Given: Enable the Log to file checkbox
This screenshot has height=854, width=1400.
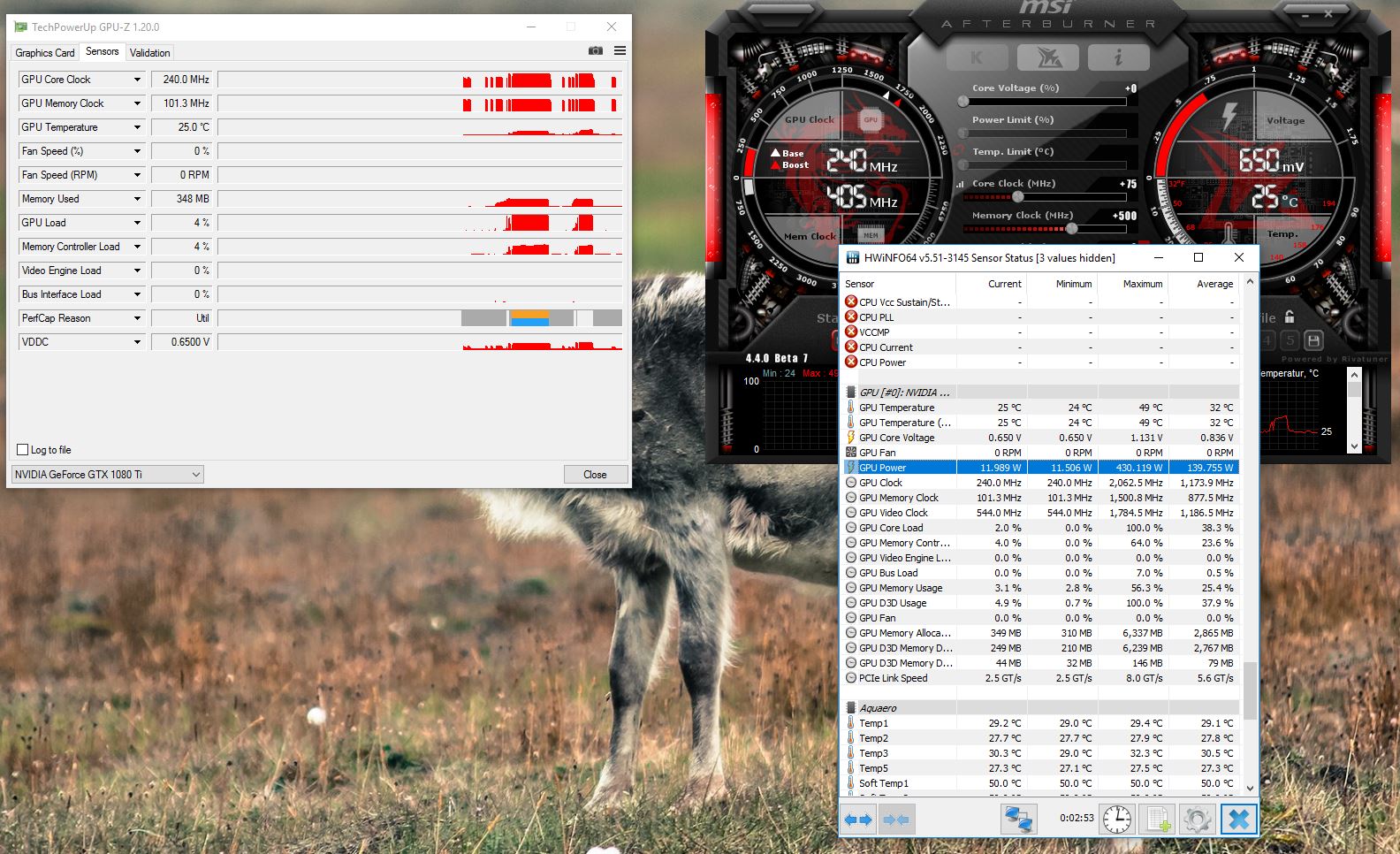Looking at the screenshot, I should (x=23, y=449).
